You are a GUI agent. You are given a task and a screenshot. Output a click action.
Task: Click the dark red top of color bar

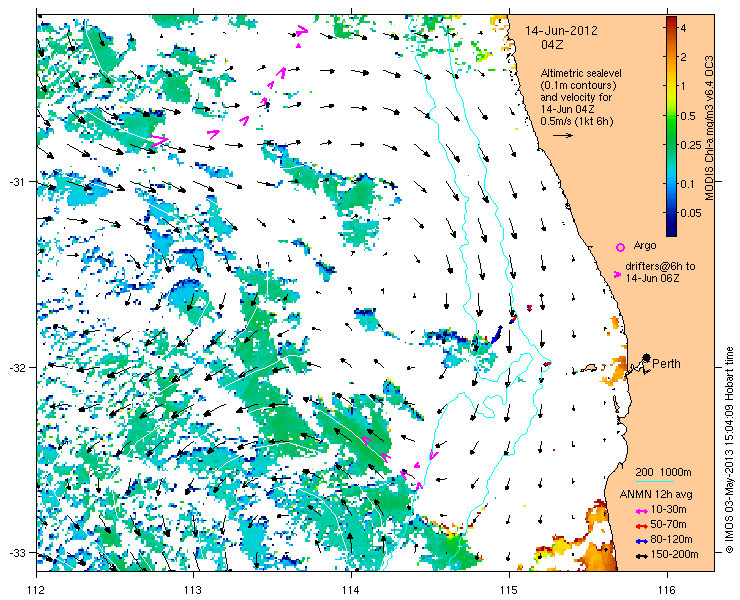point(671,20)
